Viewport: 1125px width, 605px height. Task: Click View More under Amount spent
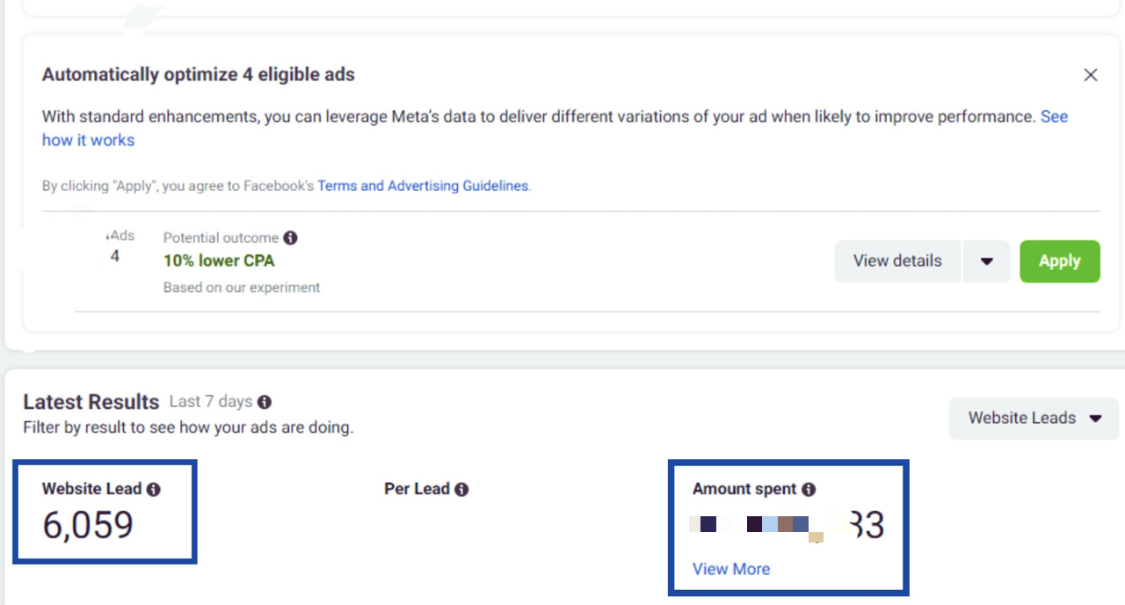point(731,569)
